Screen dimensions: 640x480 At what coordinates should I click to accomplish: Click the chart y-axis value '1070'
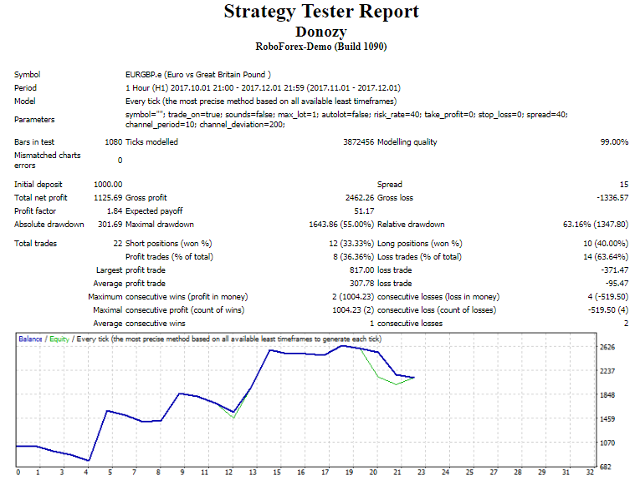[x=607, y=443]
